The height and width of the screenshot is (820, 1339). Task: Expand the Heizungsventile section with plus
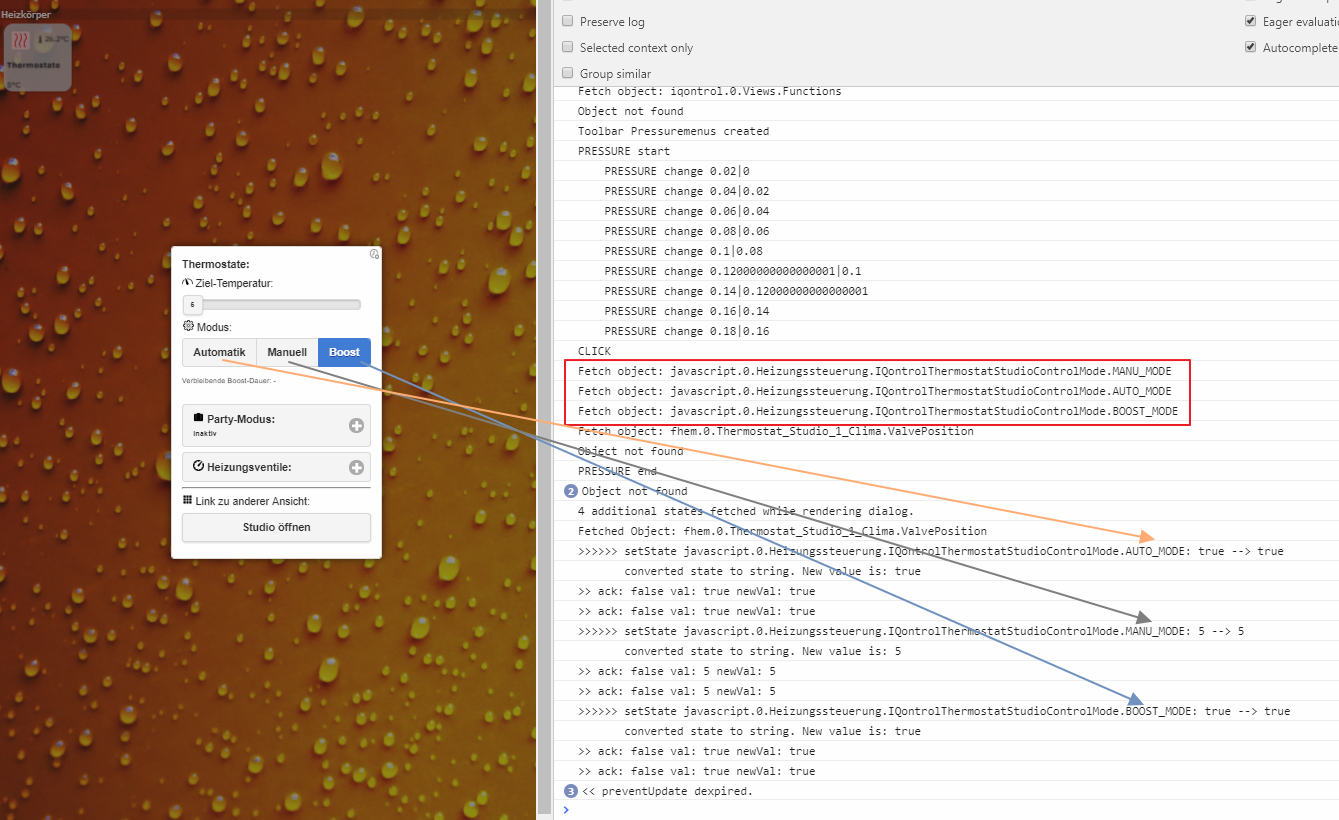(x=356, y=467)
